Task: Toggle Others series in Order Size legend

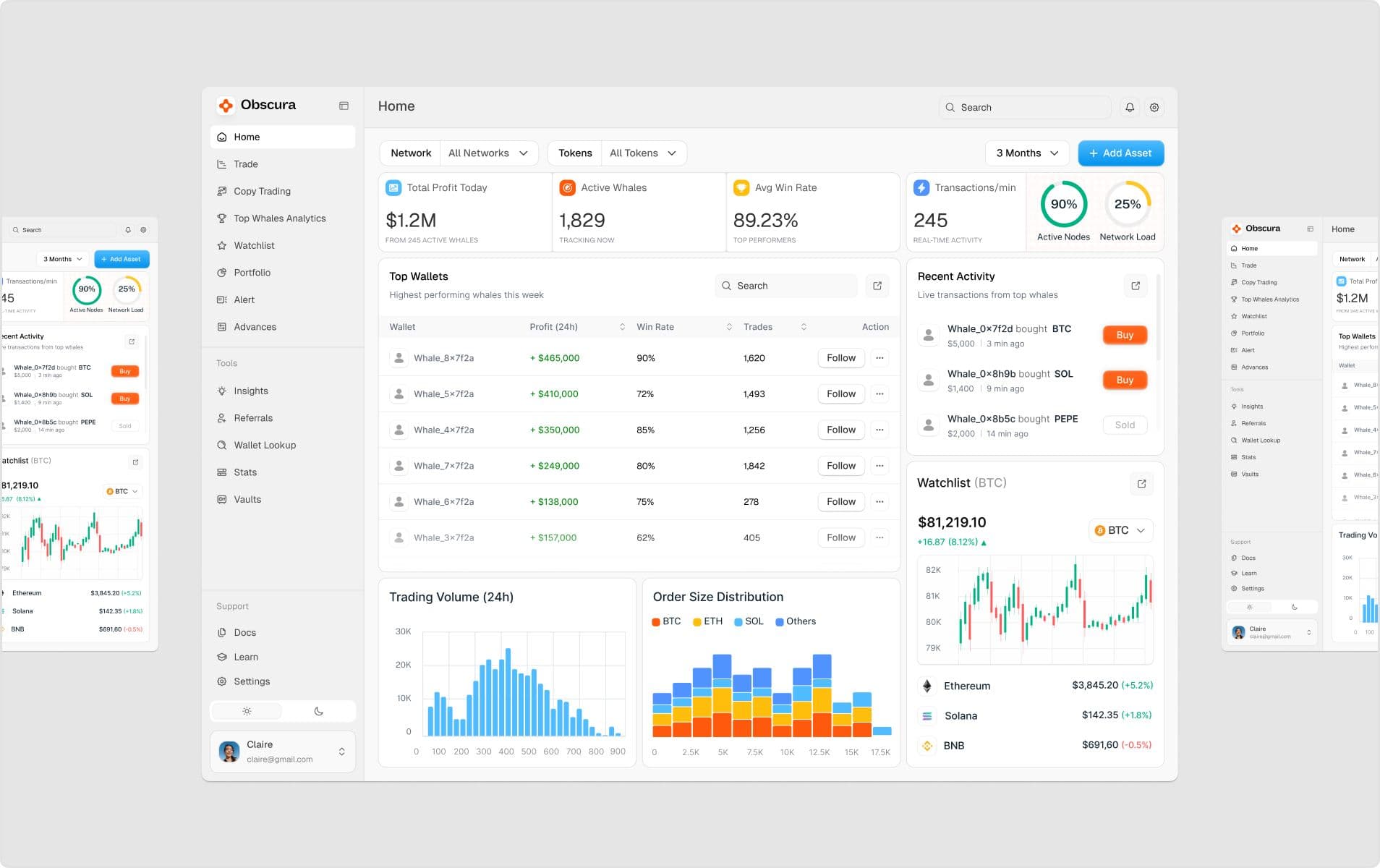Action: (x=796, y=621)
